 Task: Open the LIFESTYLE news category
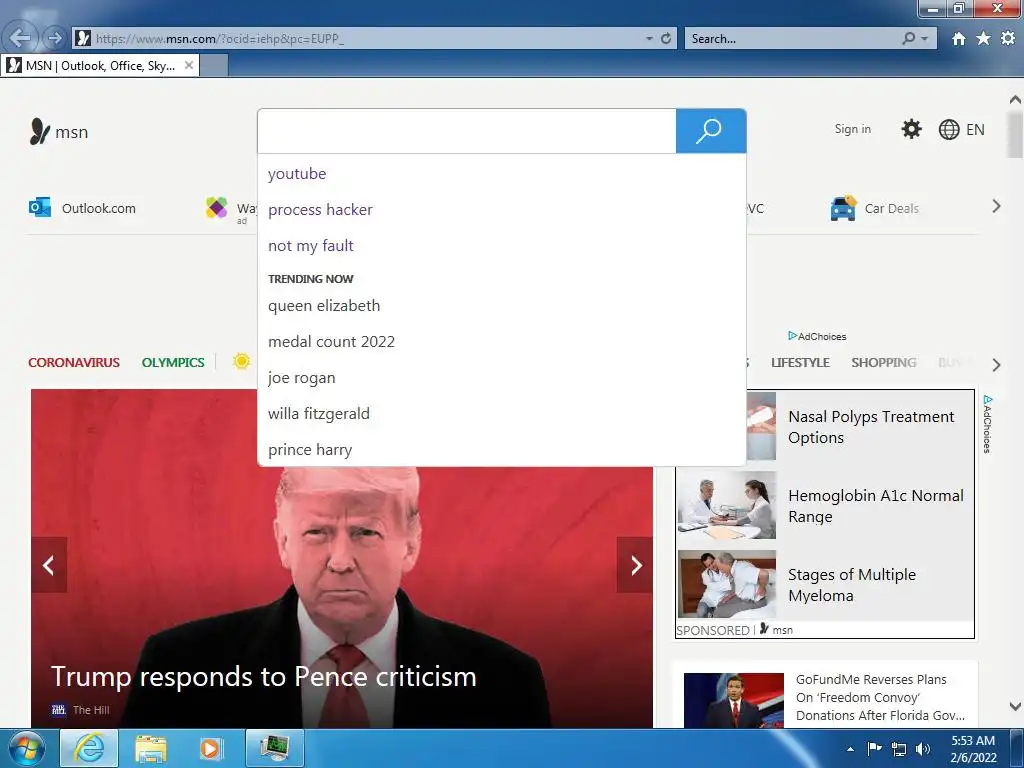pyautogui.click(x=800, y=362)
